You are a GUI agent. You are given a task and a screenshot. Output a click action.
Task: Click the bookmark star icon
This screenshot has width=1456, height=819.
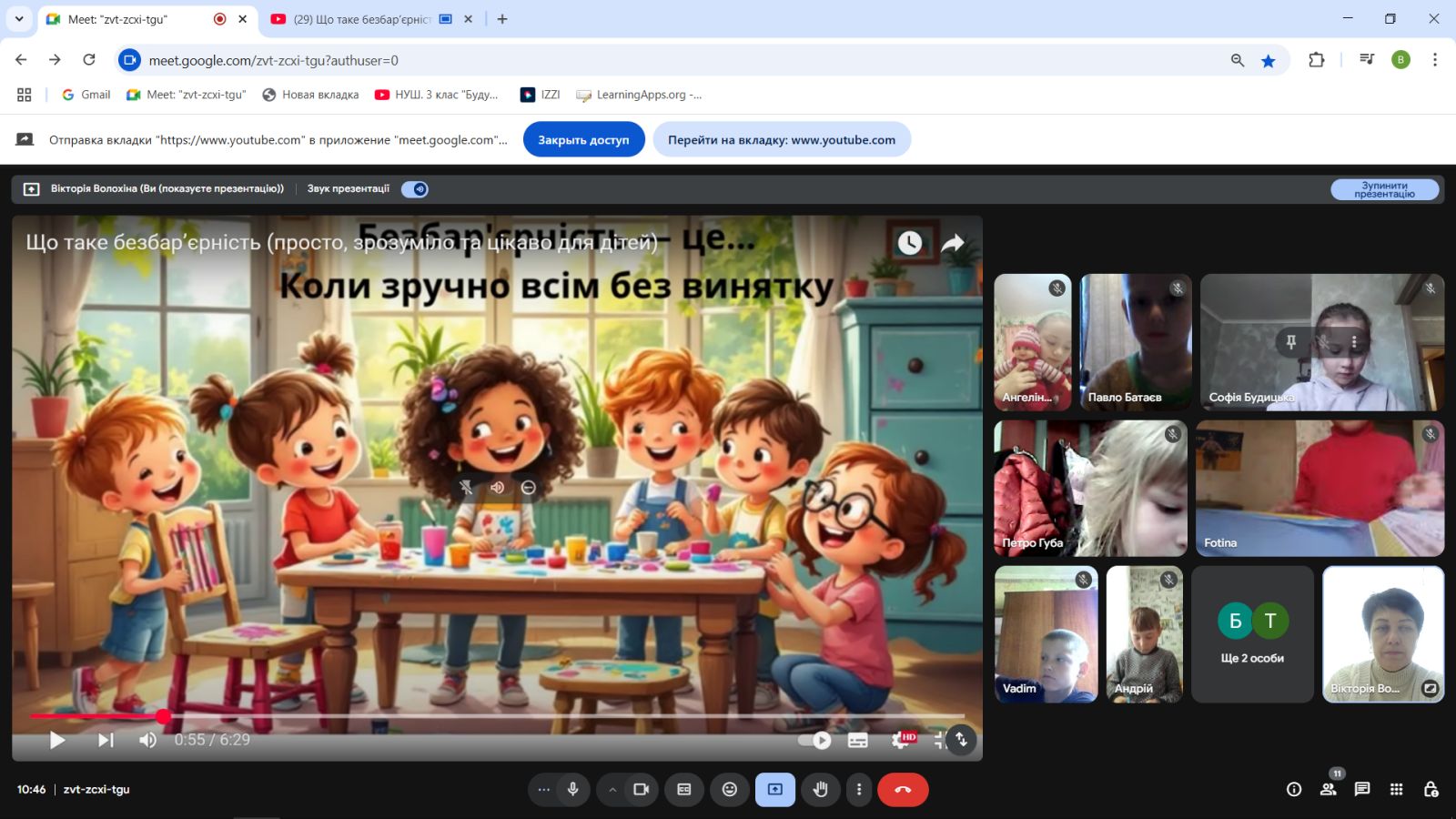[x=1268, y=60]
